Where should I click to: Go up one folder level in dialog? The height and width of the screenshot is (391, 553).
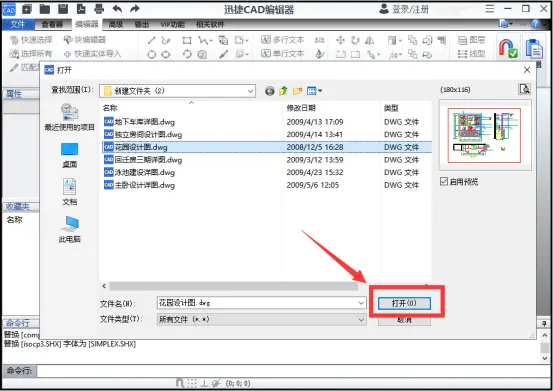(x=283, y=91)
